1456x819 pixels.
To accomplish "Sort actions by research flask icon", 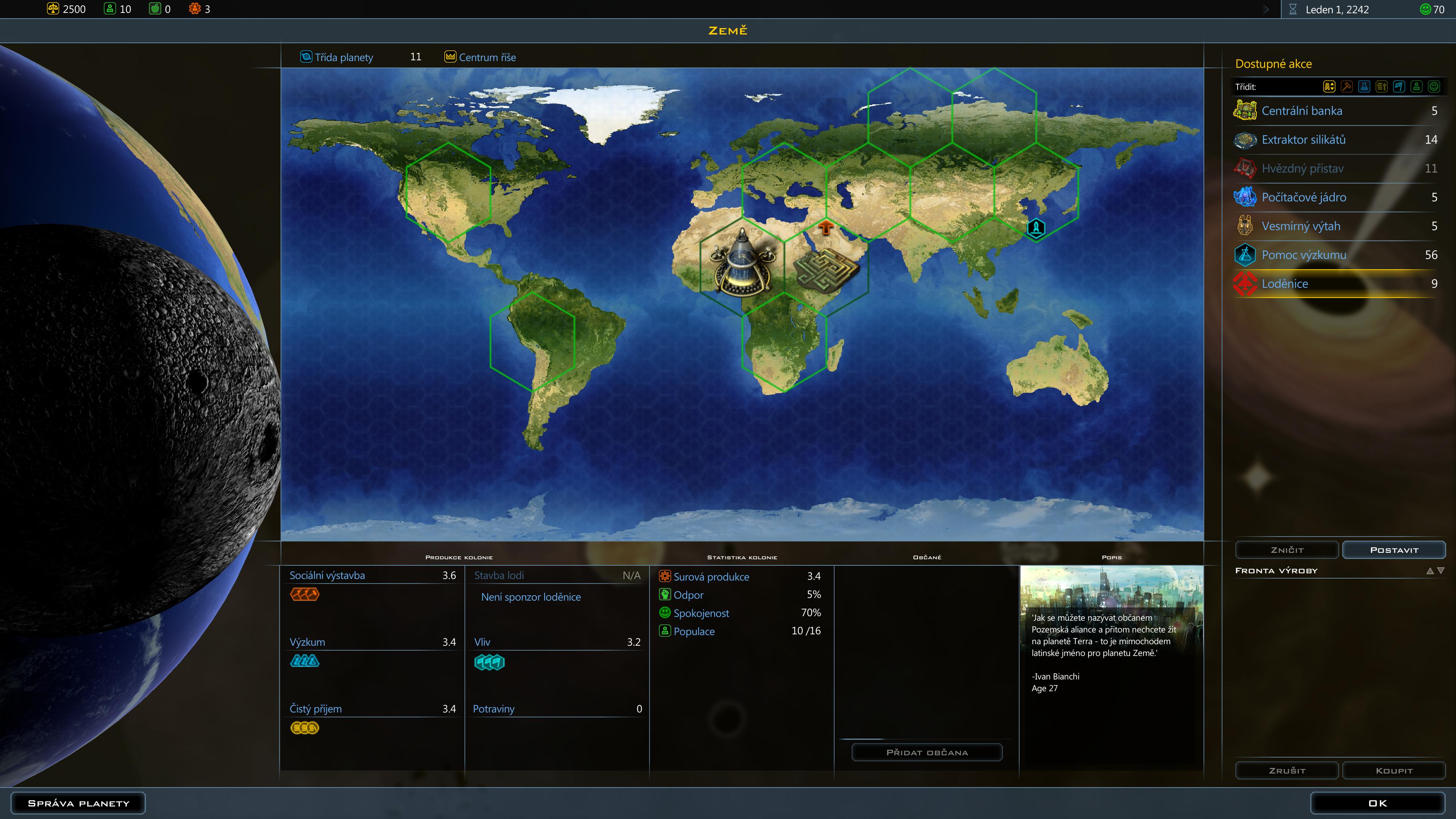I will point(1364,86).
